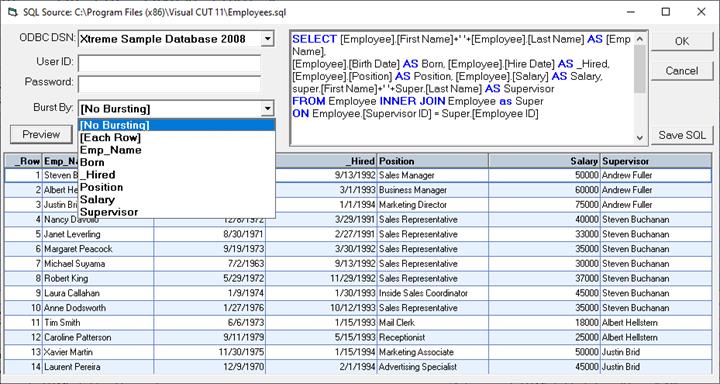Click the Laura Callahan name cell
Viewport: 720px width, 384px height.
(98, 293)
